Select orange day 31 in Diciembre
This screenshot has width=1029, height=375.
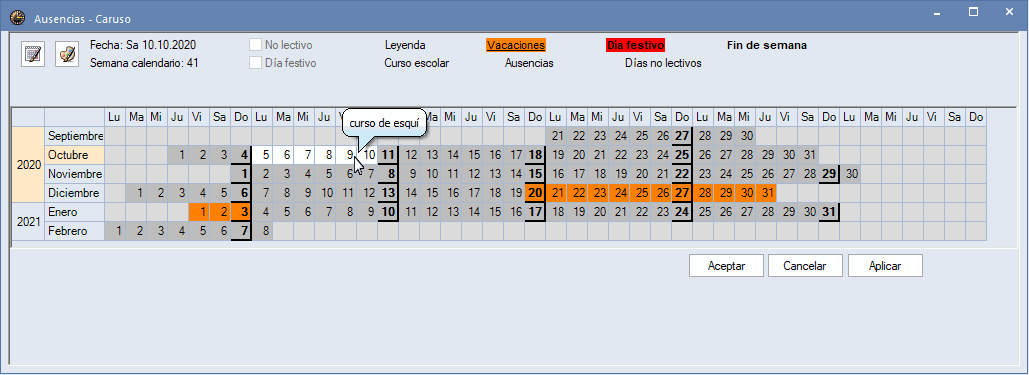point(766,193)
